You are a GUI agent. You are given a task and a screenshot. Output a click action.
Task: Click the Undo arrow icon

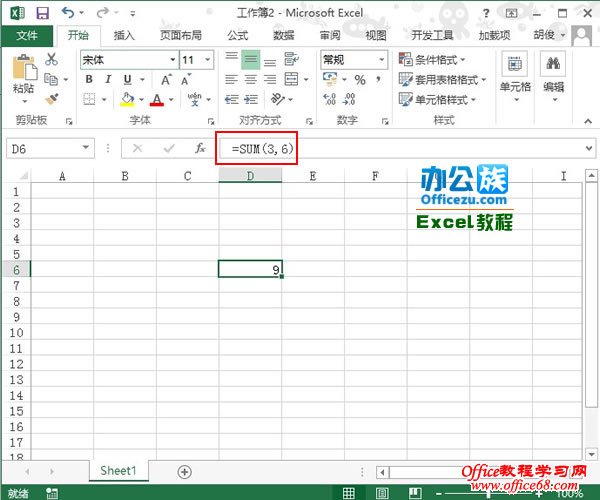point(67,12)
